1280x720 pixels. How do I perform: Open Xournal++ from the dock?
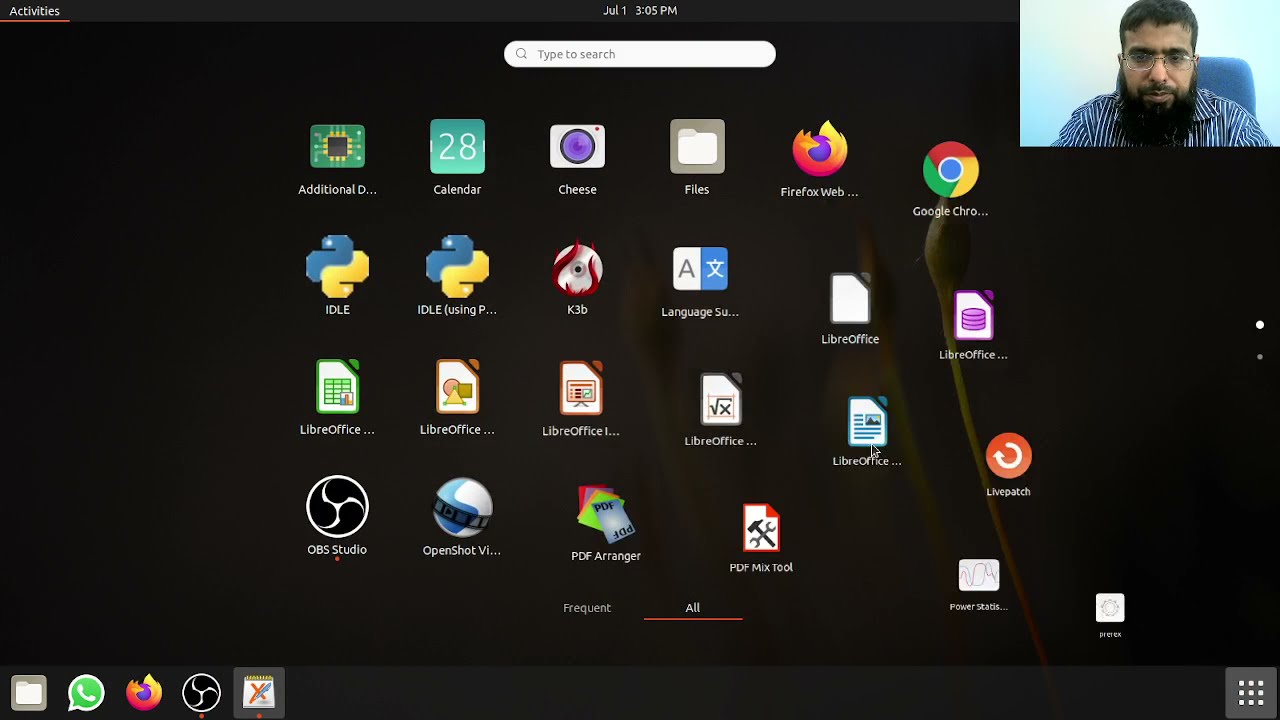point(259,692)
